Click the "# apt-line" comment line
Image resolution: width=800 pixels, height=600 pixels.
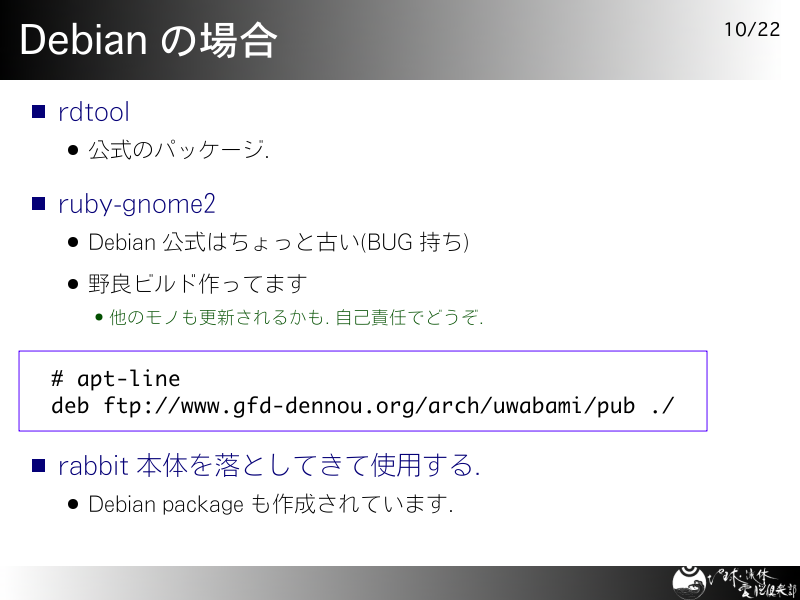tap(116, 379)
